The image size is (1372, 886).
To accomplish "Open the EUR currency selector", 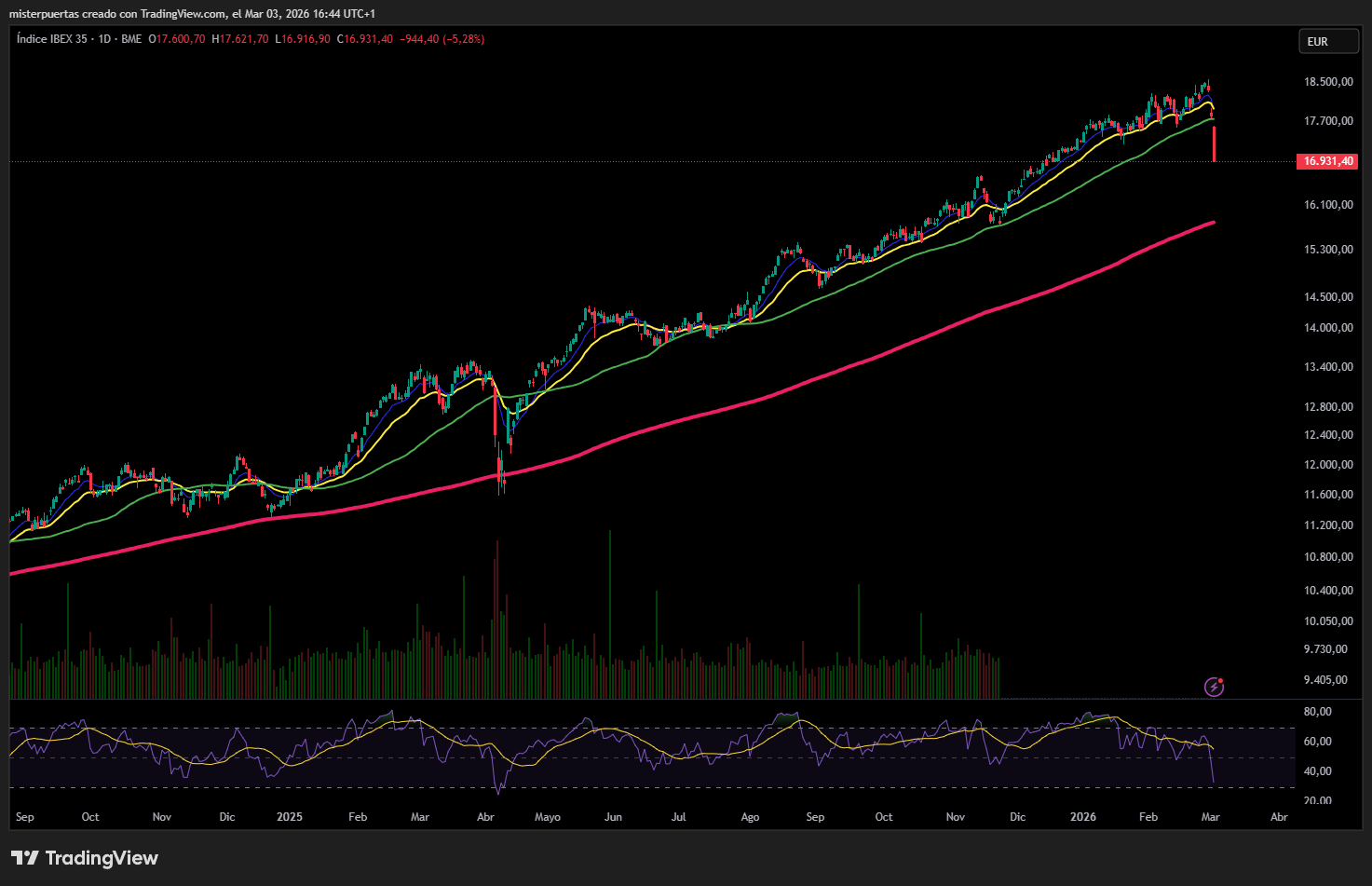I will [x=1328, y=41].
